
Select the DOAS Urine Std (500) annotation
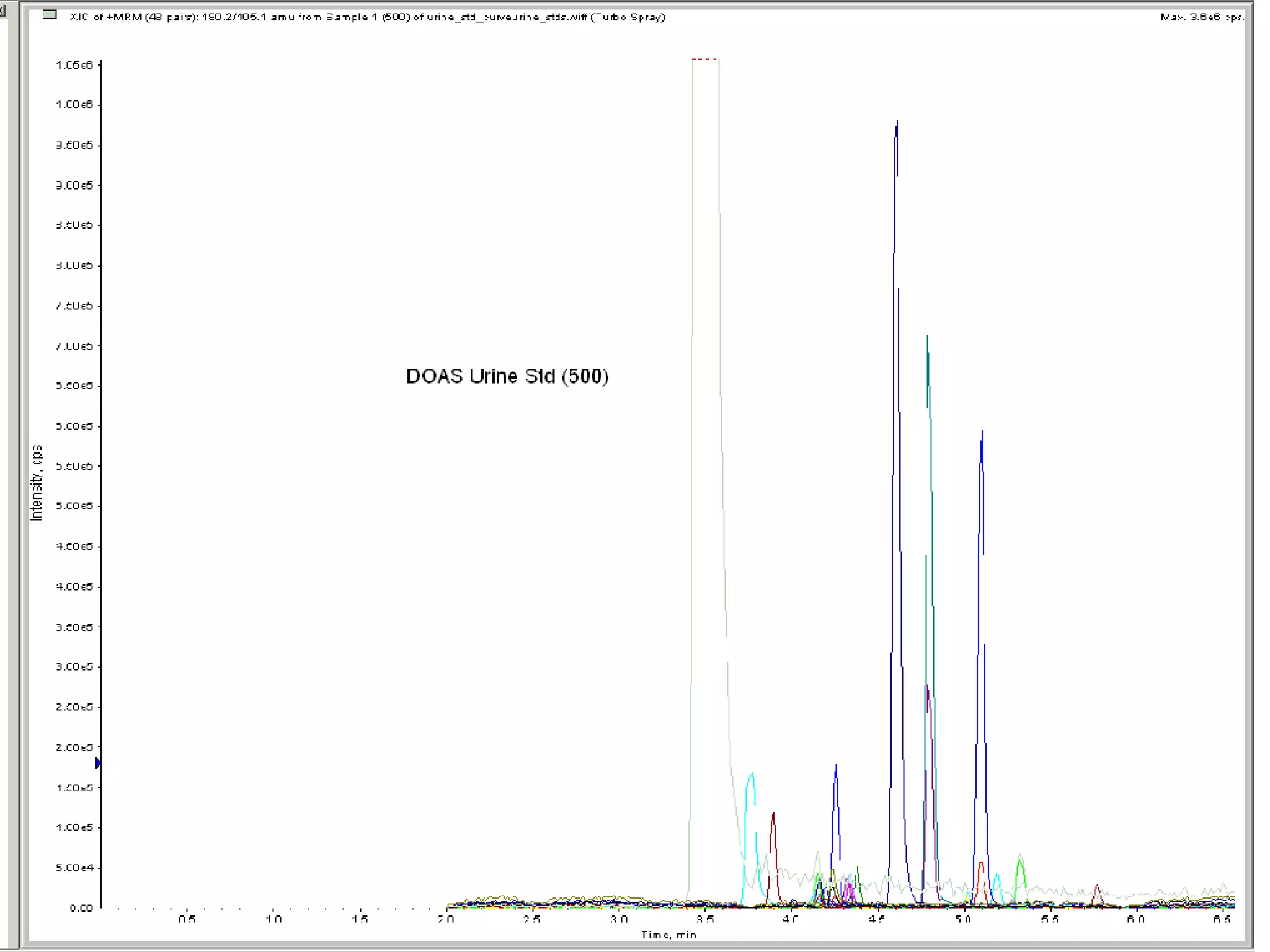(x=507, y=376)
